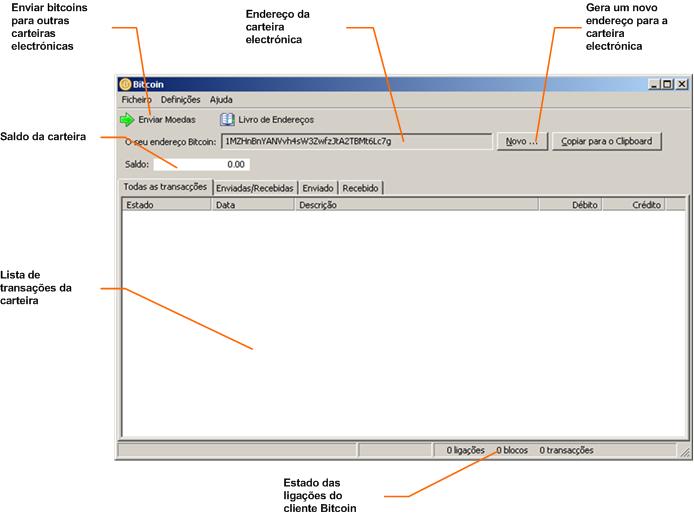Close the Bitcoin window

(682, 84)
